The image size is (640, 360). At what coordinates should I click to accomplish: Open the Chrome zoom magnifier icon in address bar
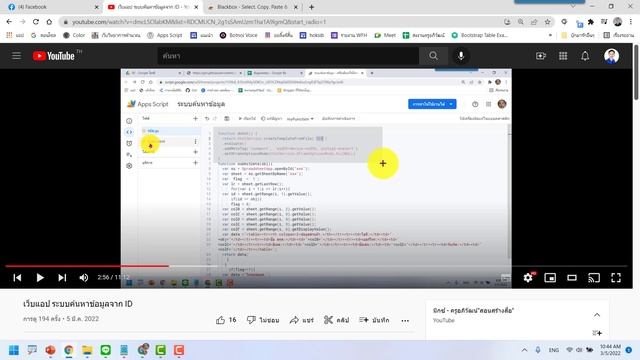[520, 22]
